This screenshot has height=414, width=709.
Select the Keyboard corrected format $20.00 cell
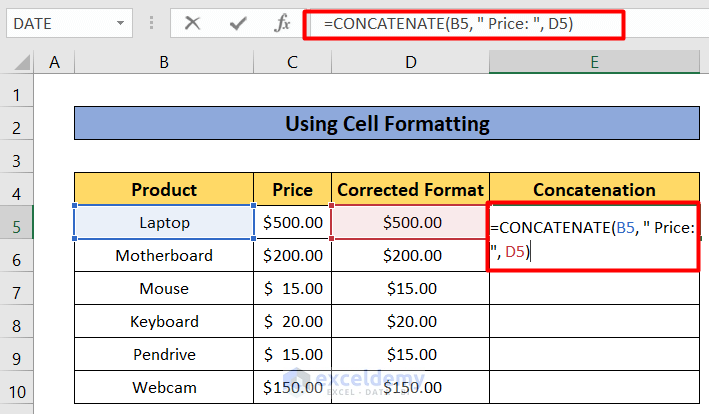[x=410, y=321]
